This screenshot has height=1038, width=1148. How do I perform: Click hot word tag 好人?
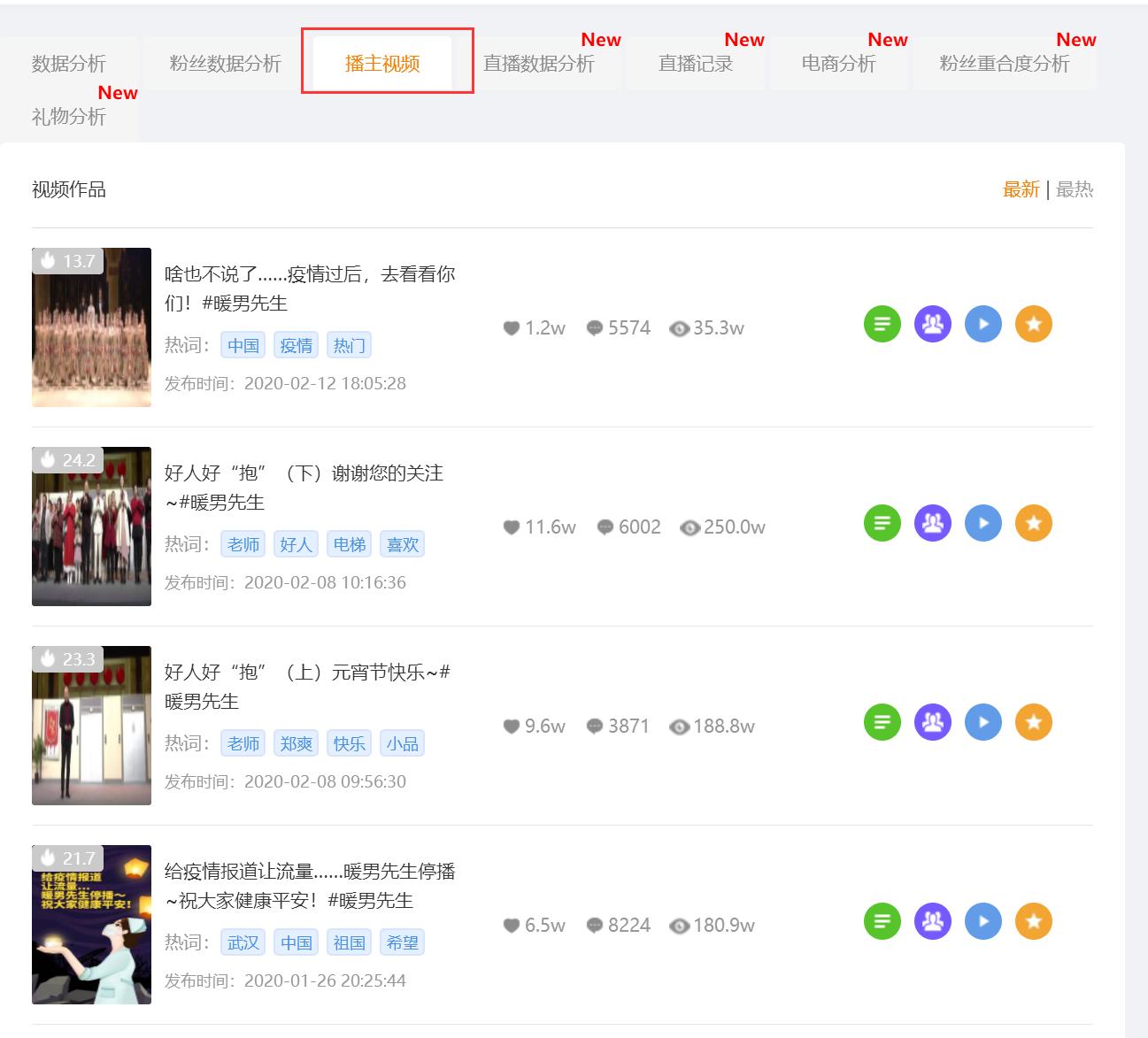pos(297,544)
